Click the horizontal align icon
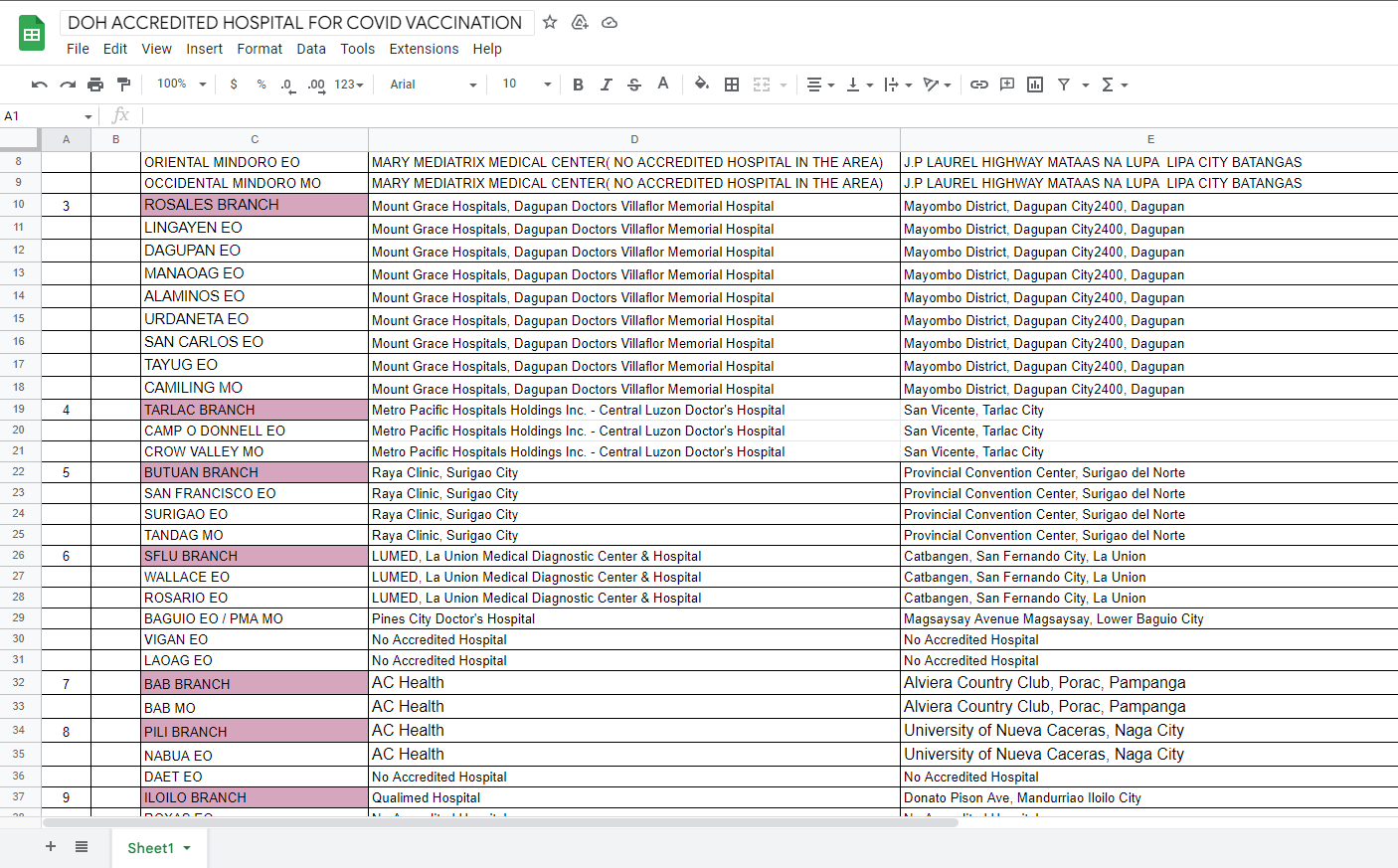The width and height of the screenshot is (1398, 868). coord(814,85)
